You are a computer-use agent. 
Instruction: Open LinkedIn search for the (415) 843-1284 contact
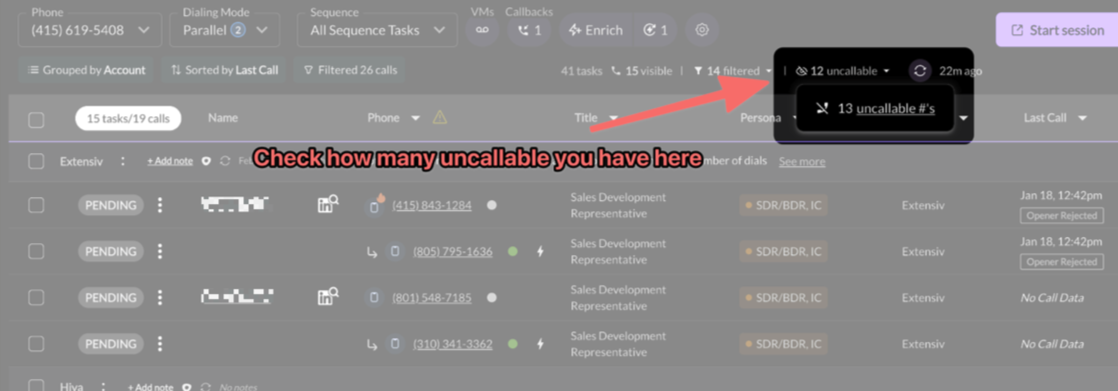tap(327, 205)
